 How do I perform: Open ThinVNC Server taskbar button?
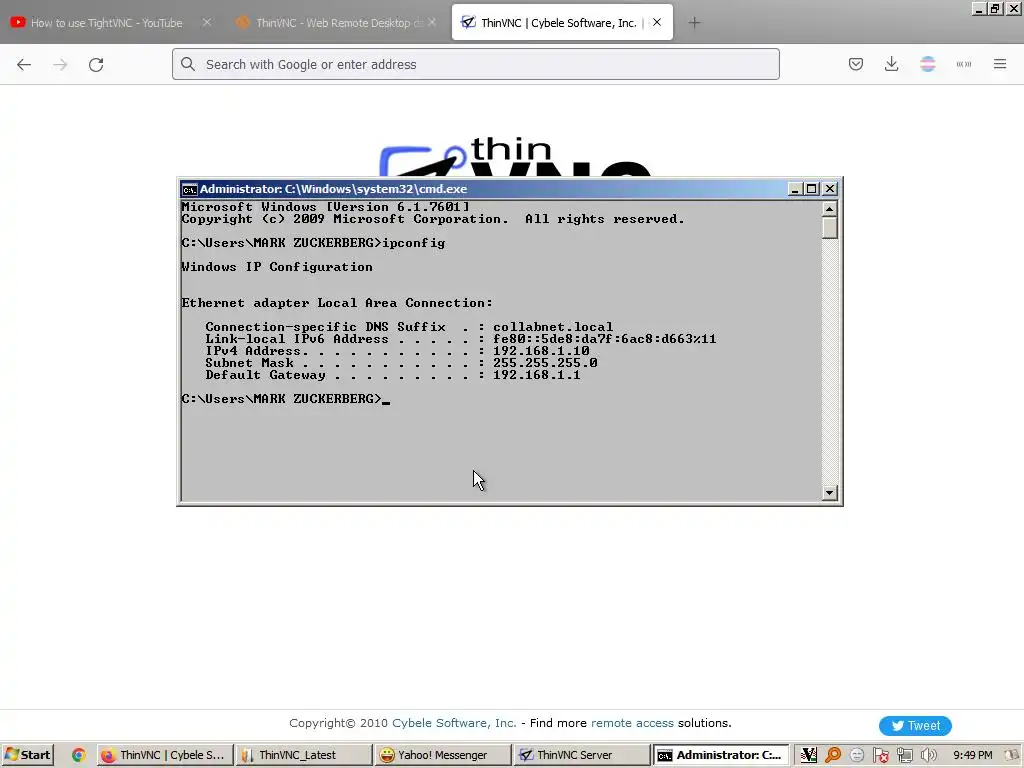(x=581, y=755)
